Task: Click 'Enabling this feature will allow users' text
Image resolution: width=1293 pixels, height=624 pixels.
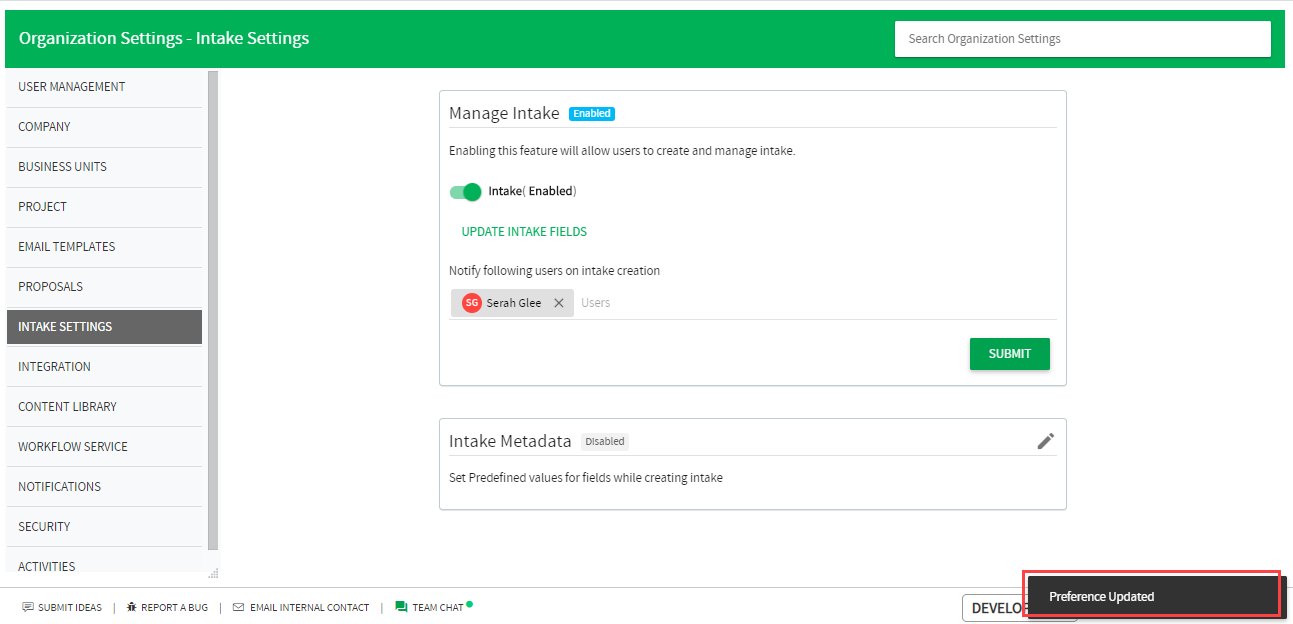Action: (x=622, y=151)
